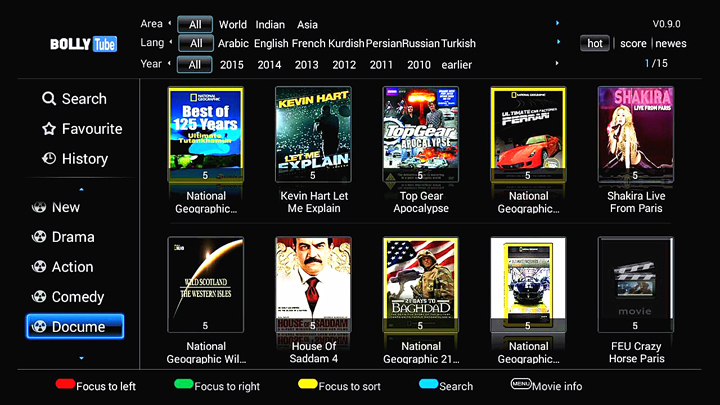Image resolution: width=720 pixels, height=405 pixels.
Task: Click the film reel icon beside Action
Action: coord(39,267)
